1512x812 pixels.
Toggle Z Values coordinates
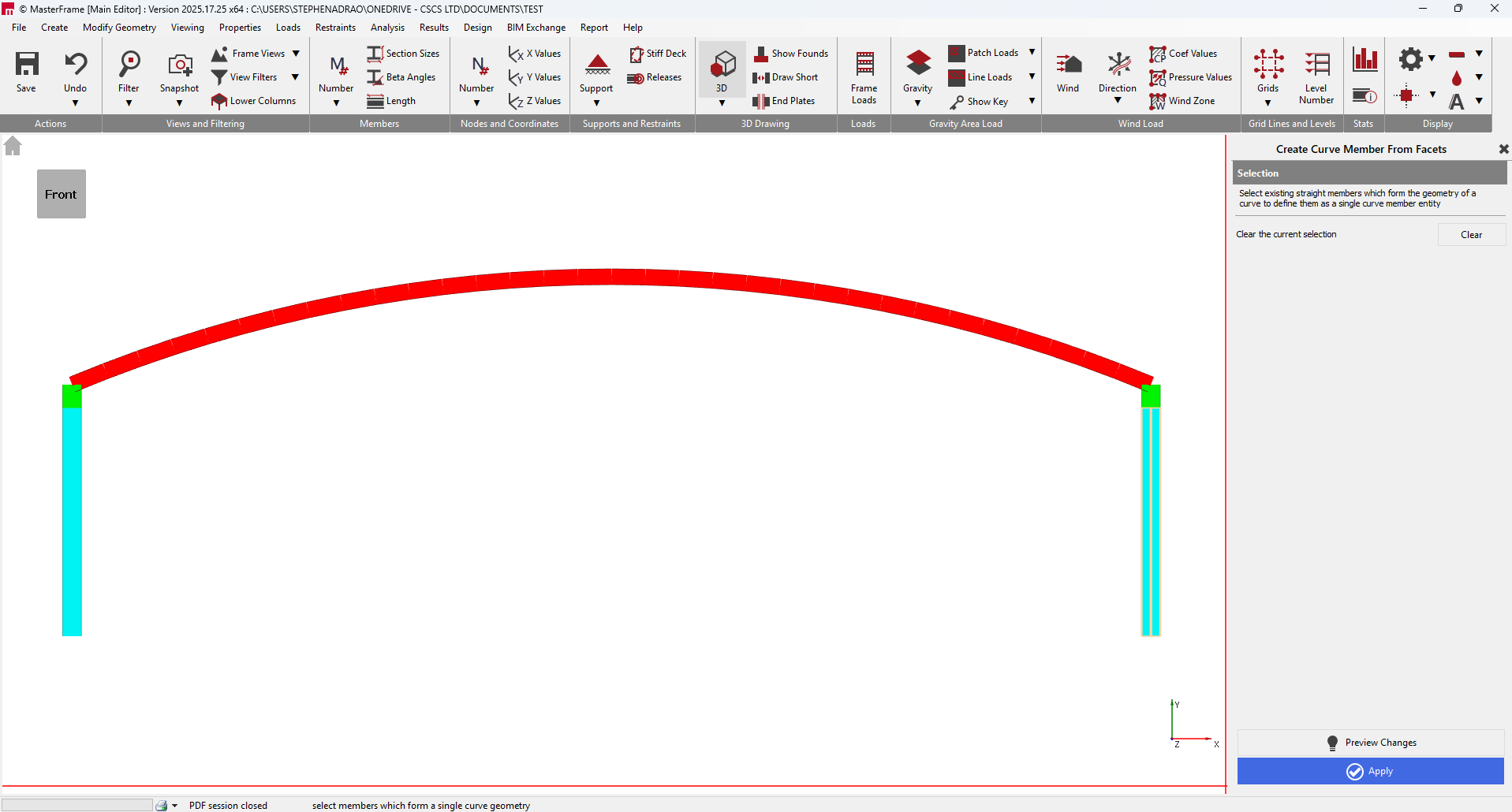coord(535,101)
